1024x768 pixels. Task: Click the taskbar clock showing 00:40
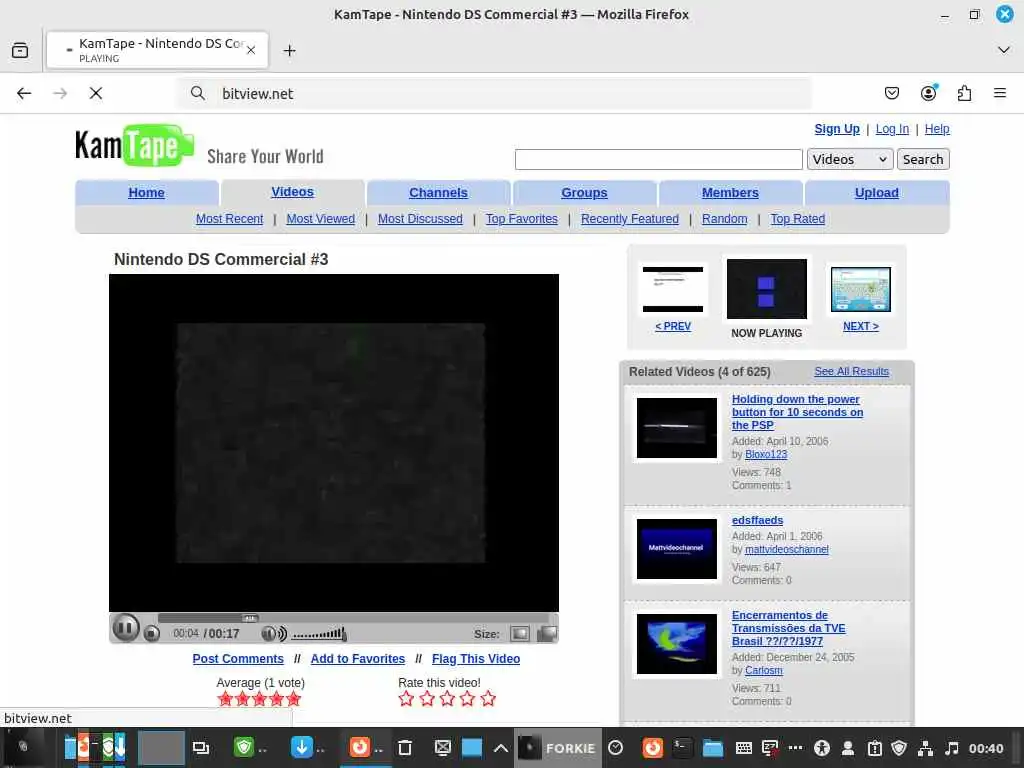pos(985,748)
